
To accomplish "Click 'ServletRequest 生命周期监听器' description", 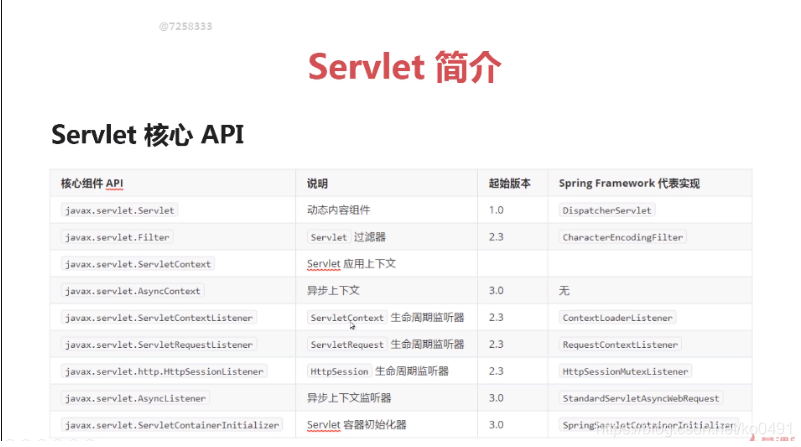I will (x=385, y=345).
